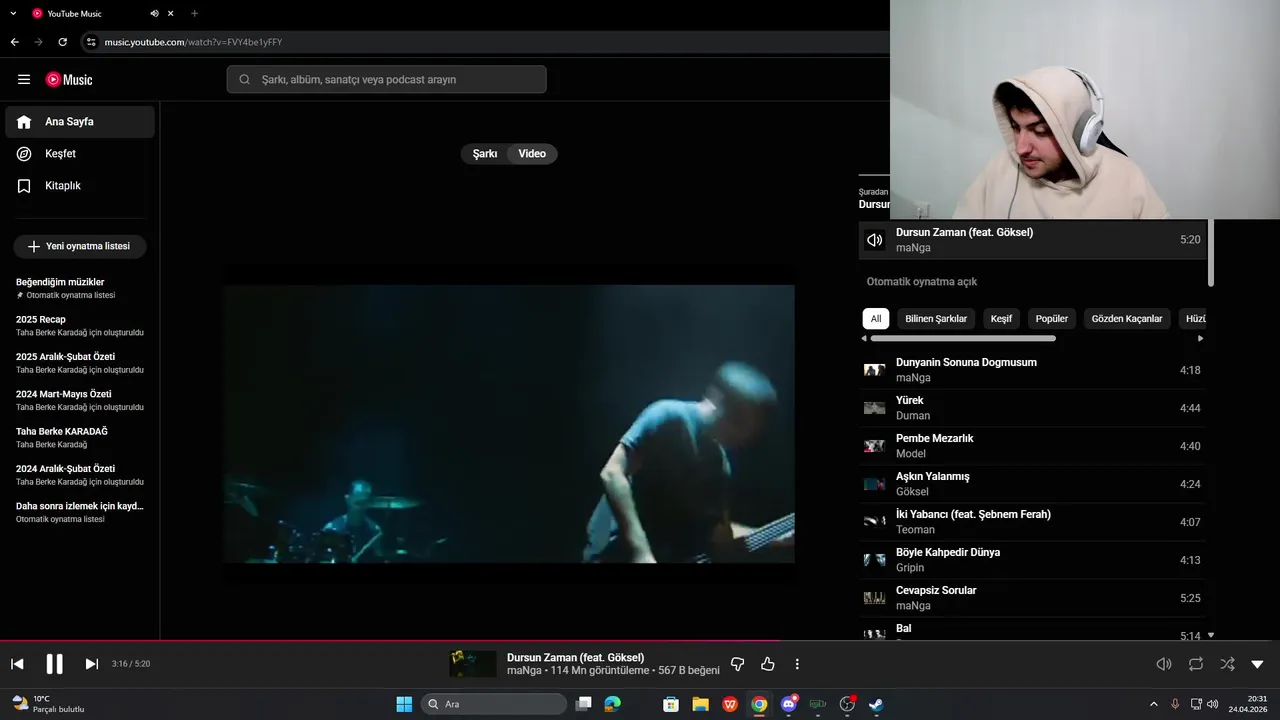The width and height of the screenshot is (1280, 720).
Task: Click now playing speaker icon on Dursun Zaman
Action: pyautogui.click(x=875, y=240)
